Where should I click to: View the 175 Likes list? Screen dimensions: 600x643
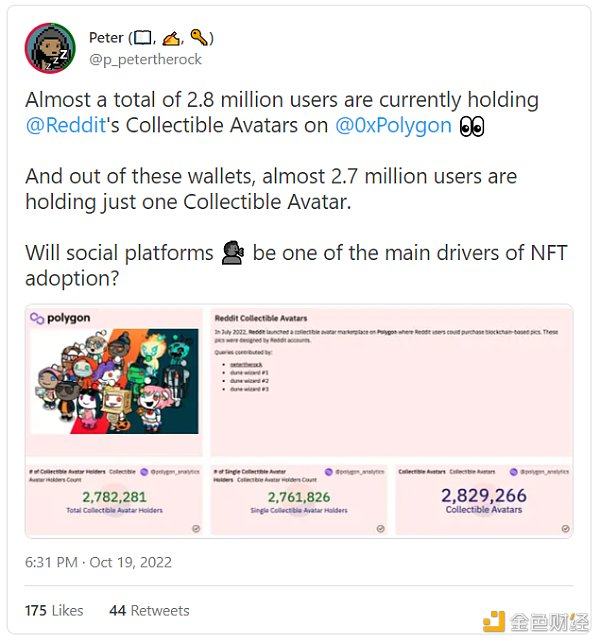(x=54, y=609)
